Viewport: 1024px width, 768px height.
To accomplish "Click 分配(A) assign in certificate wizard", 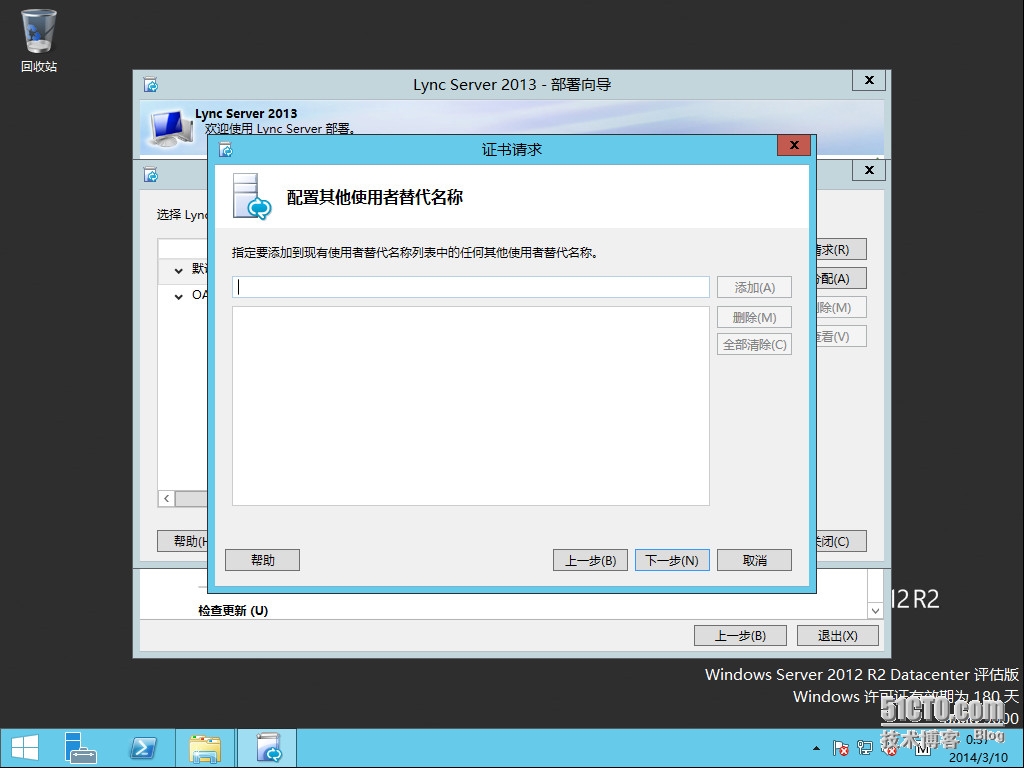I will (x=840, y=278).
